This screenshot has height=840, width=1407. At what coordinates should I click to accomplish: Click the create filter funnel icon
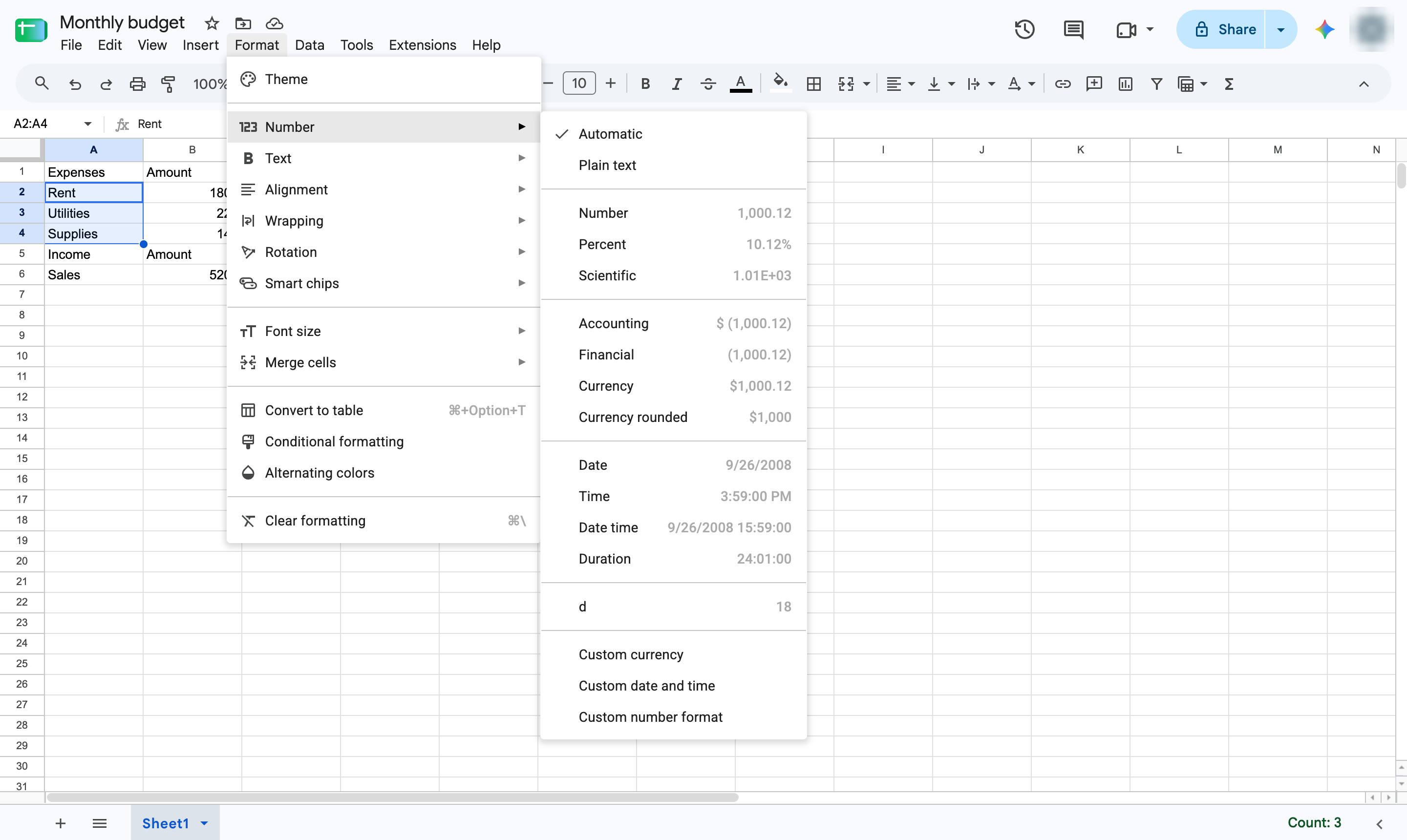1156,84
